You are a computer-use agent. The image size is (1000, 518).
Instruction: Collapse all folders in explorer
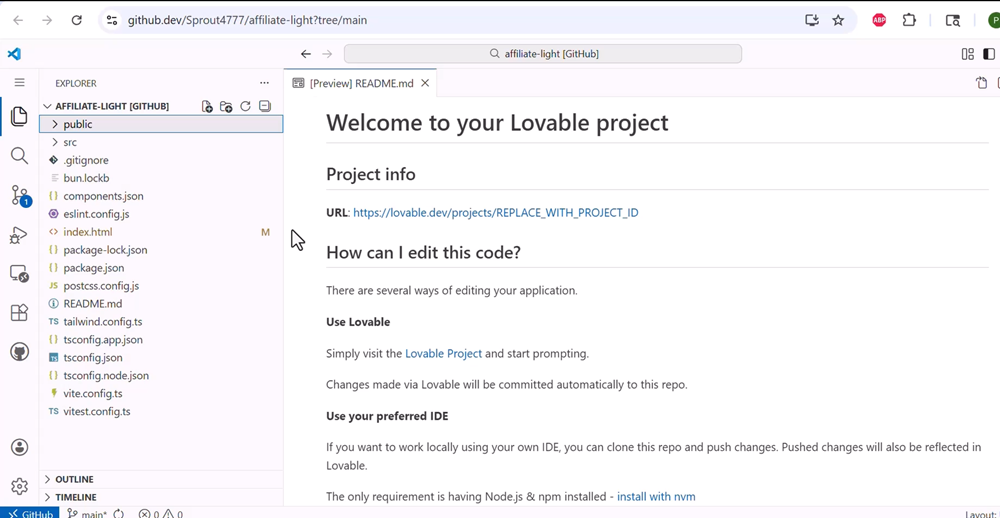[265, 107]
